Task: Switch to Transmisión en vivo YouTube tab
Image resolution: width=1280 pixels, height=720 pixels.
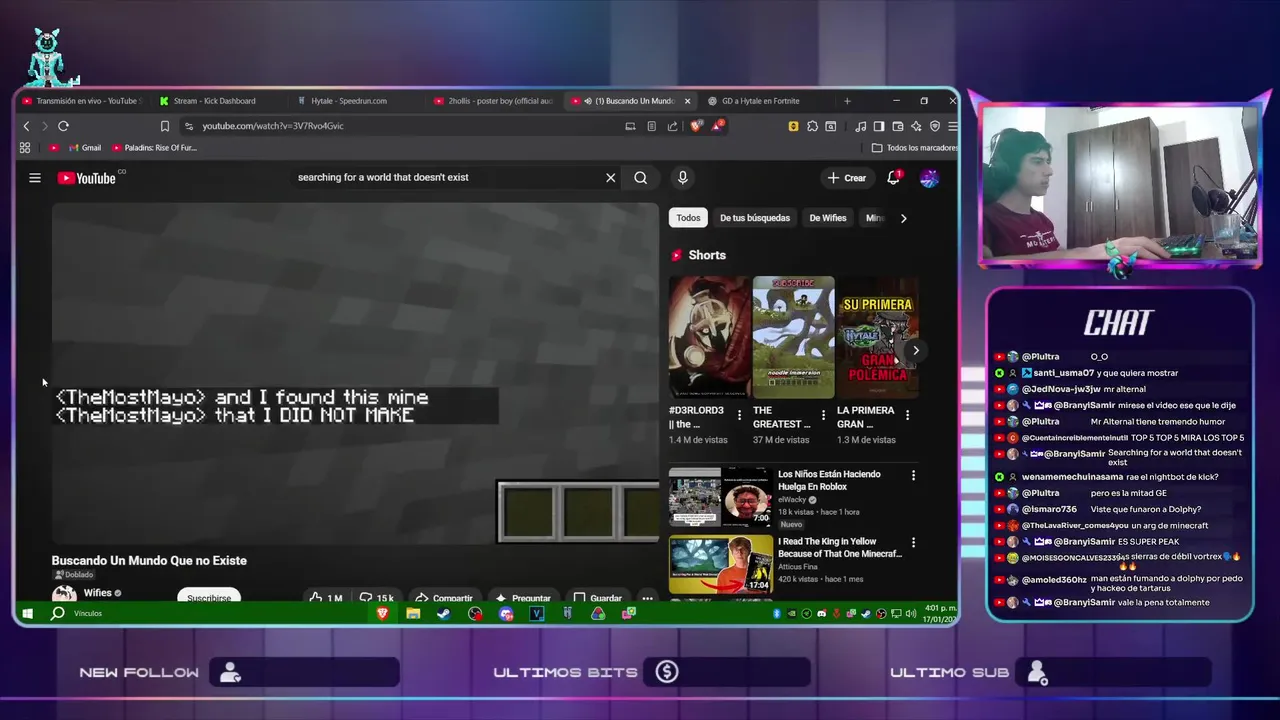Action: pyautogui.click(x=83, y=101)
